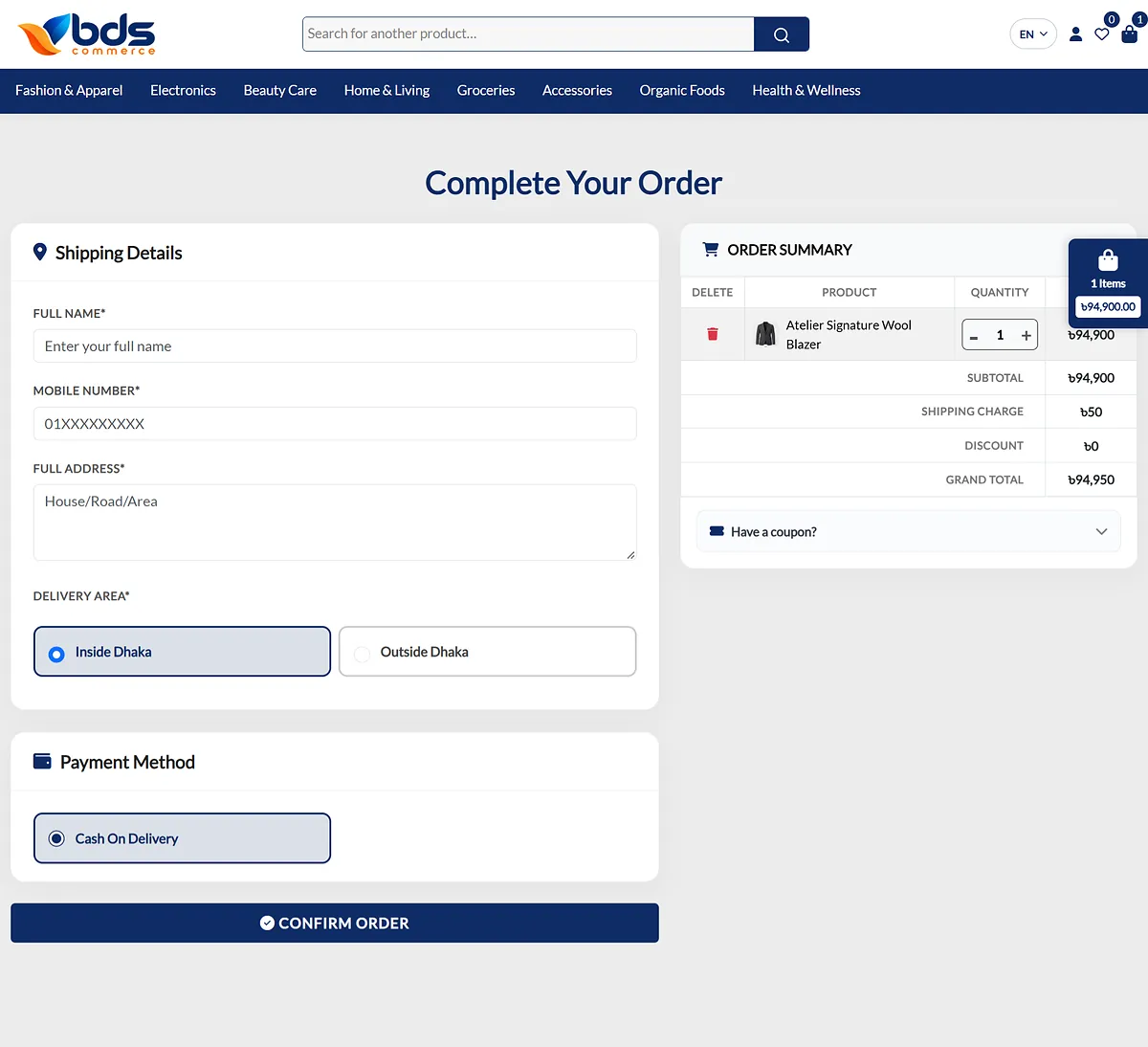Image resolution: width=1148 pixels, height=1047 pixels.
Task: Click the search magnifier button
Action: pyautogui.click(x=782, y=34)
